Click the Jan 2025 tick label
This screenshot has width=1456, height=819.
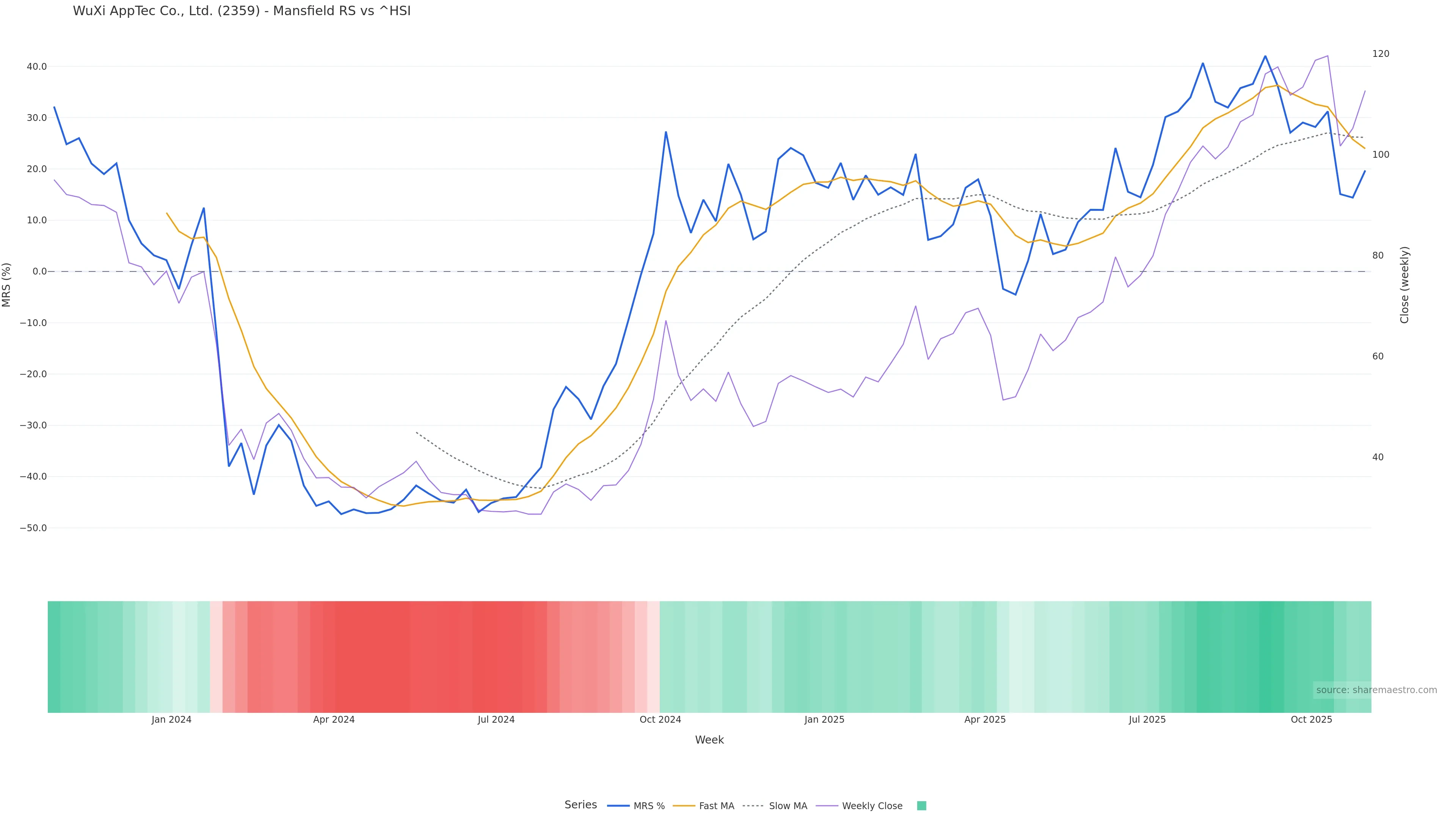click(824, 720)
